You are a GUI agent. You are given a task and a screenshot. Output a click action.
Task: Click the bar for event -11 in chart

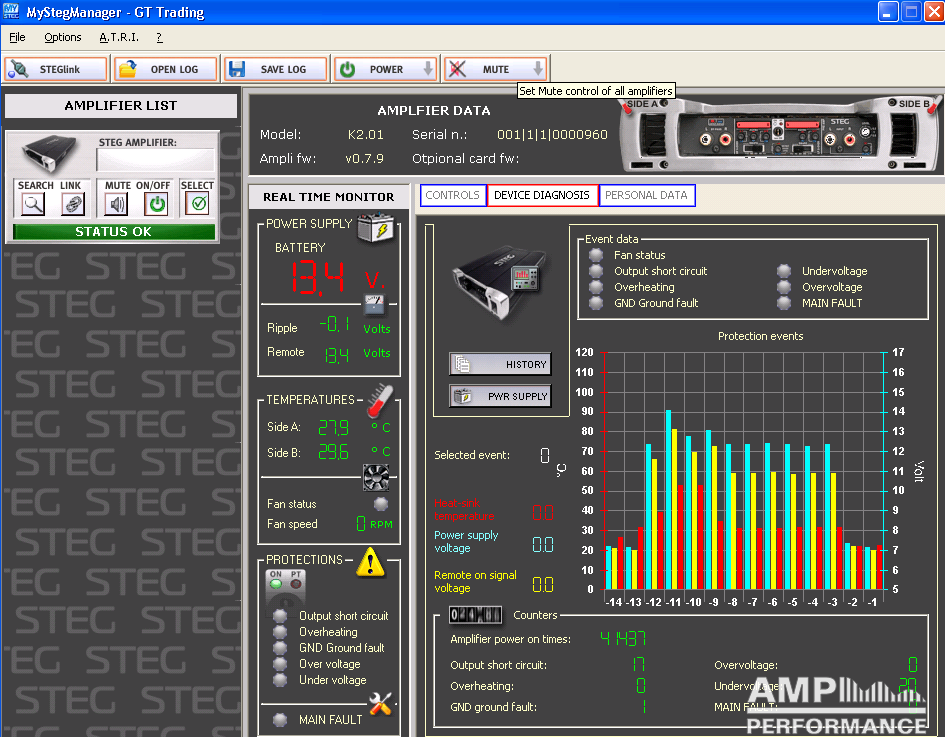pyautogui.click(x=675, y=510)
